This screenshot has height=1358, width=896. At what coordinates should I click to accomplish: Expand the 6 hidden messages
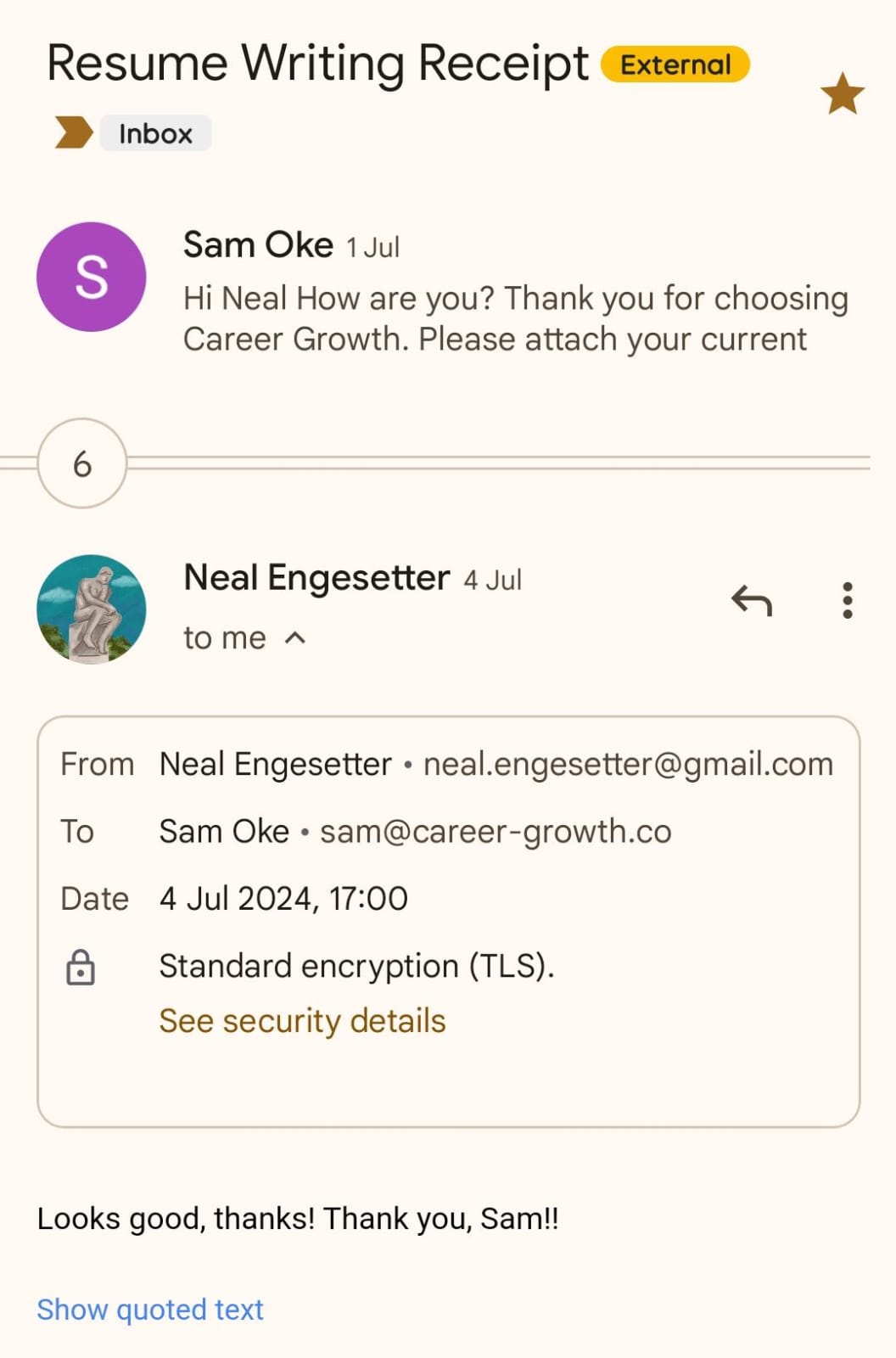(82, 463)
